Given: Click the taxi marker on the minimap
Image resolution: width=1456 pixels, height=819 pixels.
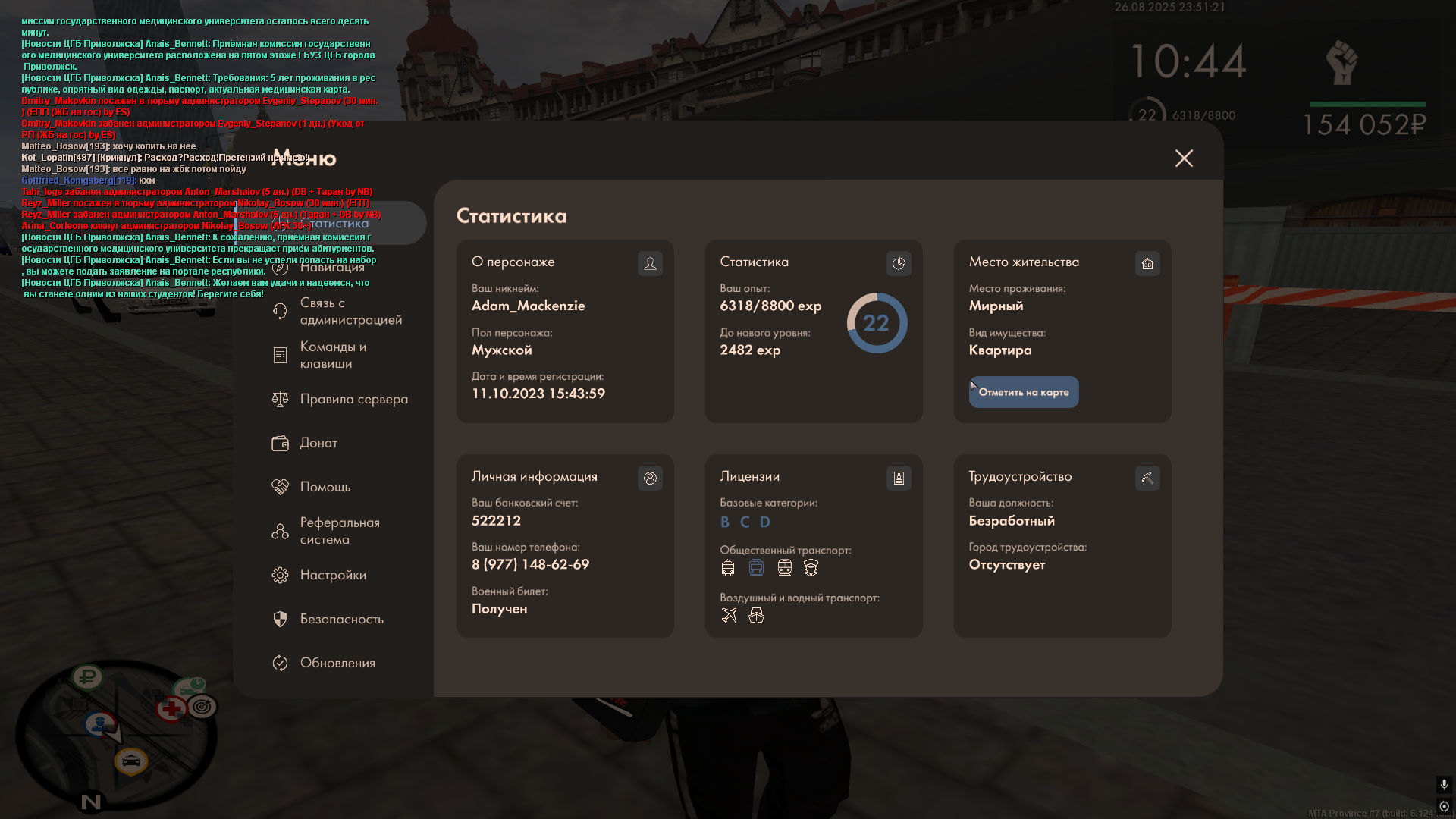Looking at the screenshot, I should (131, 761).
